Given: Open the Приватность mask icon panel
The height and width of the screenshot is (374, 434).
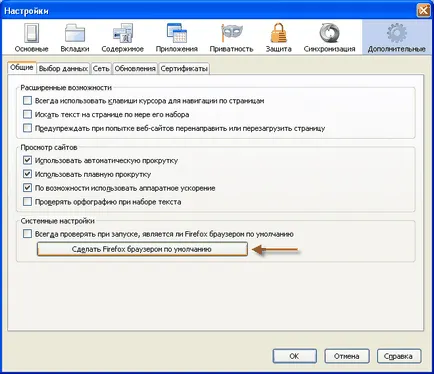Looking at the screenshot, I should click(231, 37).
